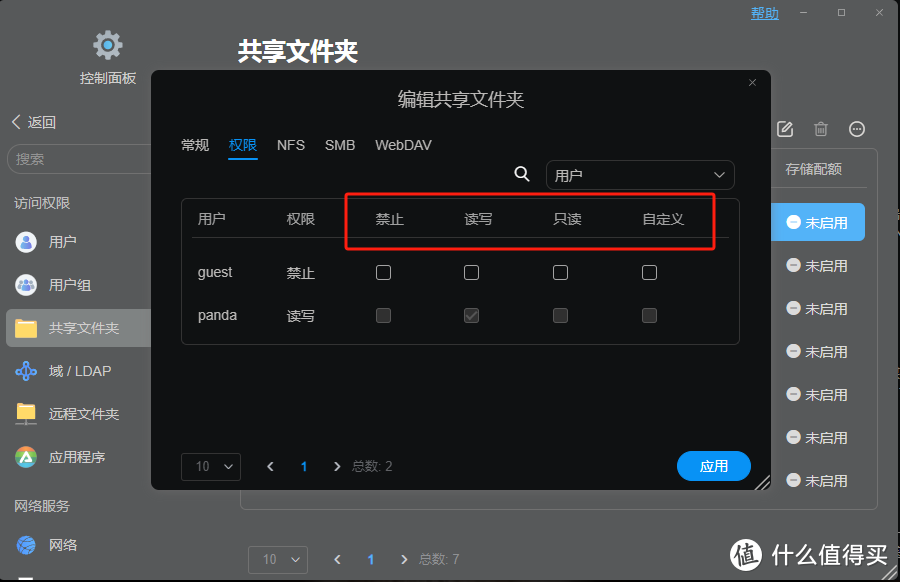Open the WebDAV tab
The height and width of the screenshot is (582, 900).
tap(403, 145)
